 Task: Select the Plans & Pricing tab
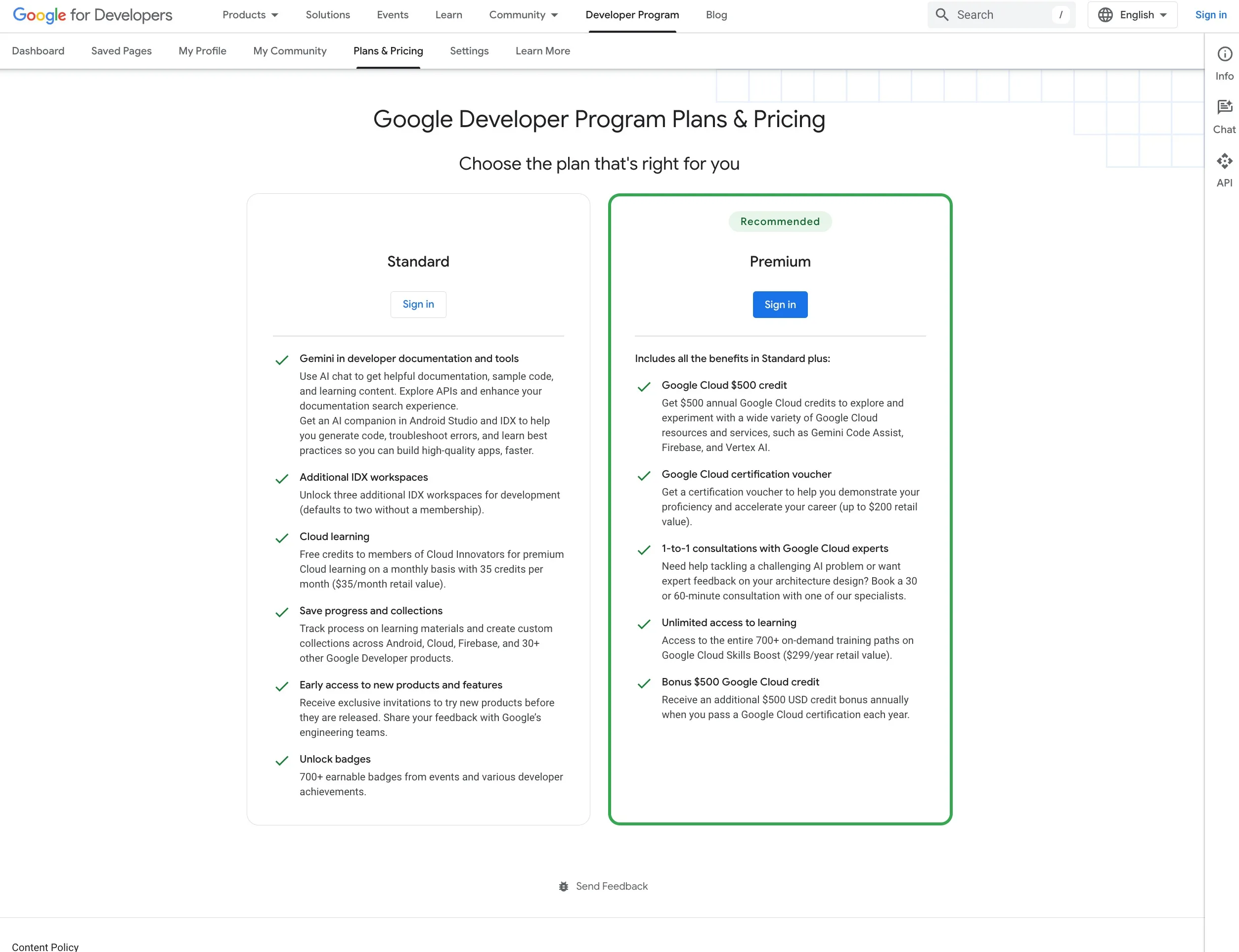tap(388, 50)
